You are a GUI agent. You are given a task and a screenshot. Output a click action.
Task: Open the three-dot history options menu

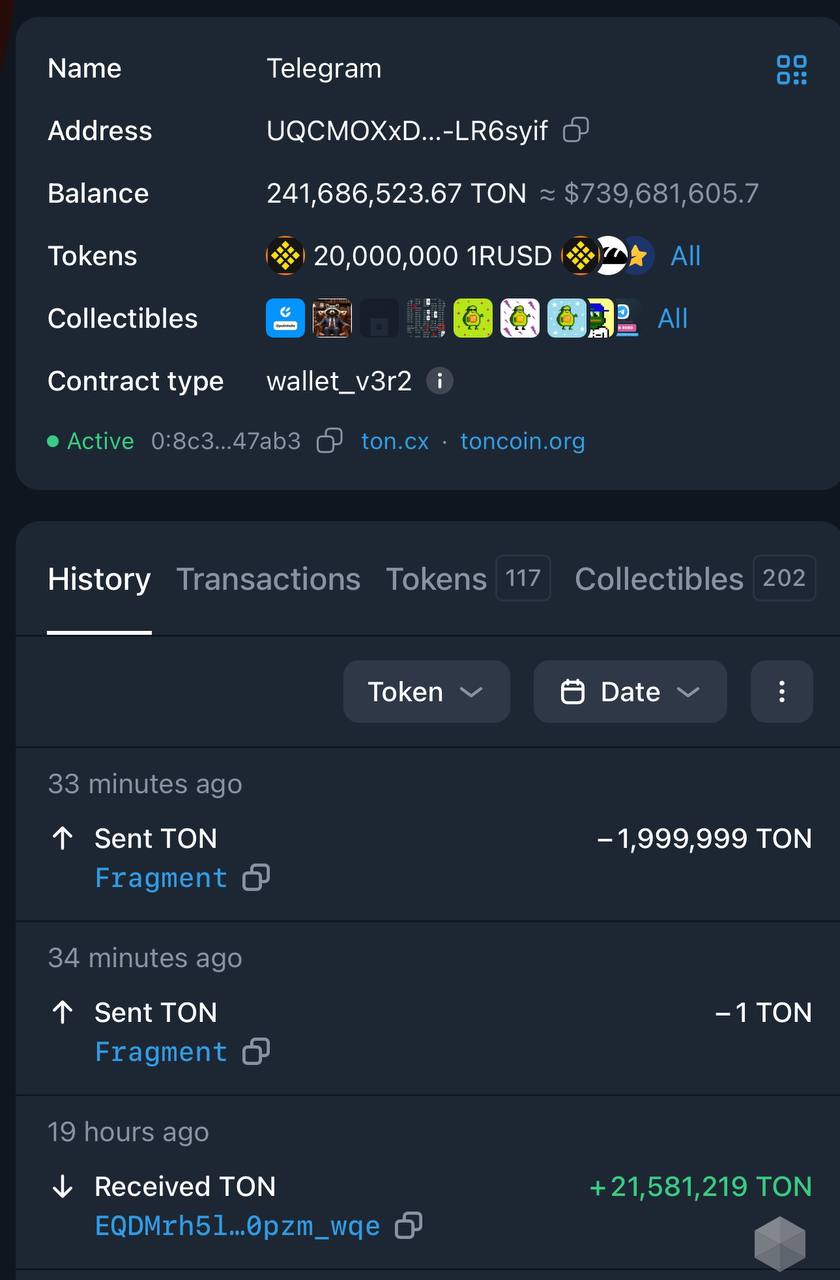782,691
